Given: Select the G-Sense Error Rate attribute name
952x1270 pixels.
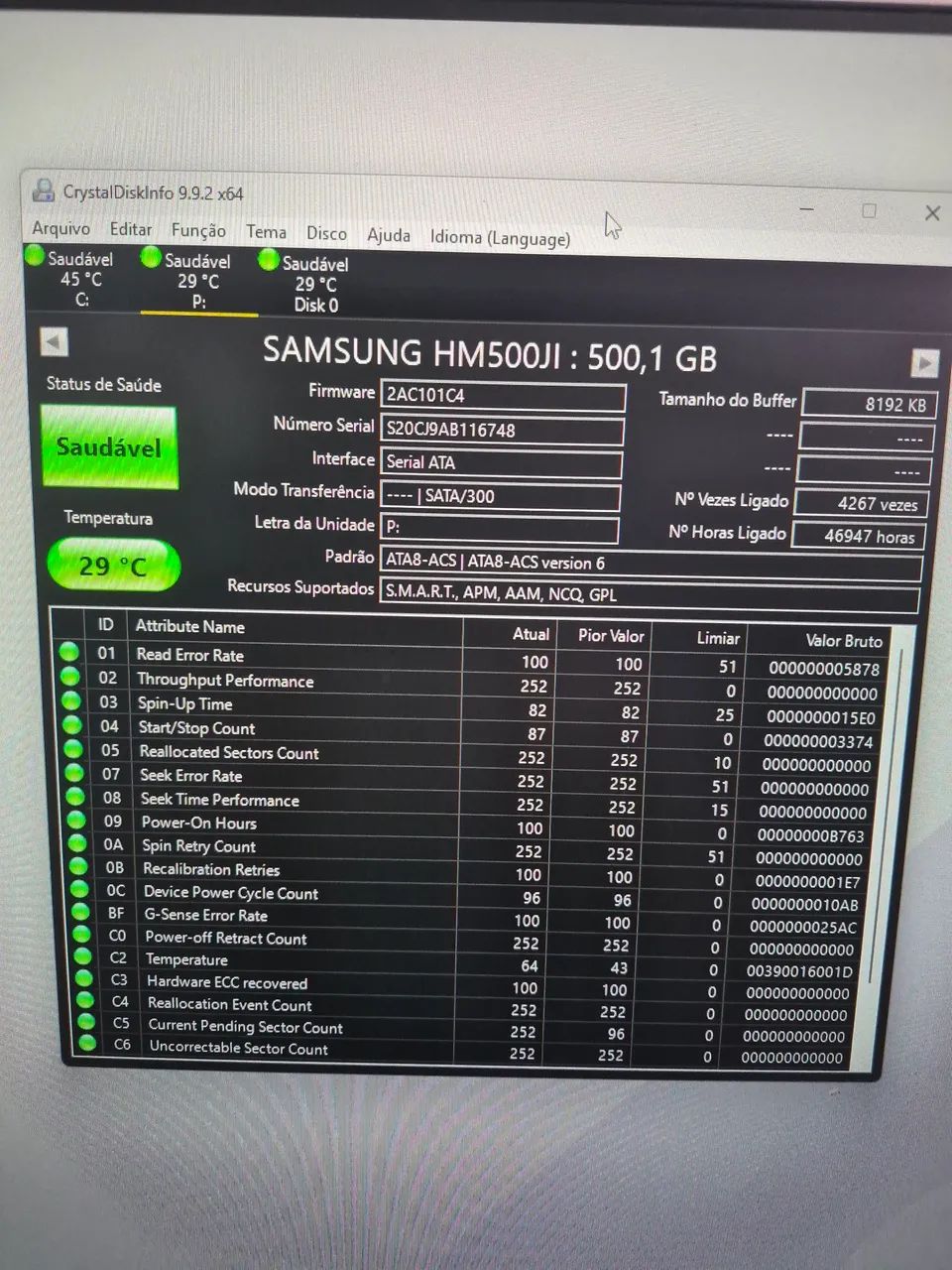Looking at the screenshot, I should pos(206,915).
